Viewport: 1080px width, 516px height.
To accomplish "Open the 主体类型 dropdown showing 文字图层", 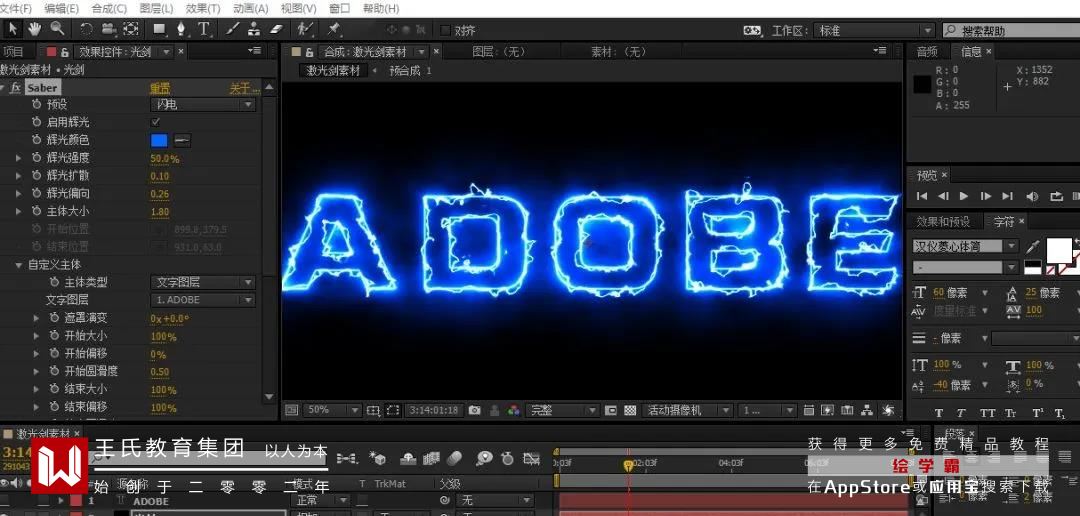I will (203, 282).
